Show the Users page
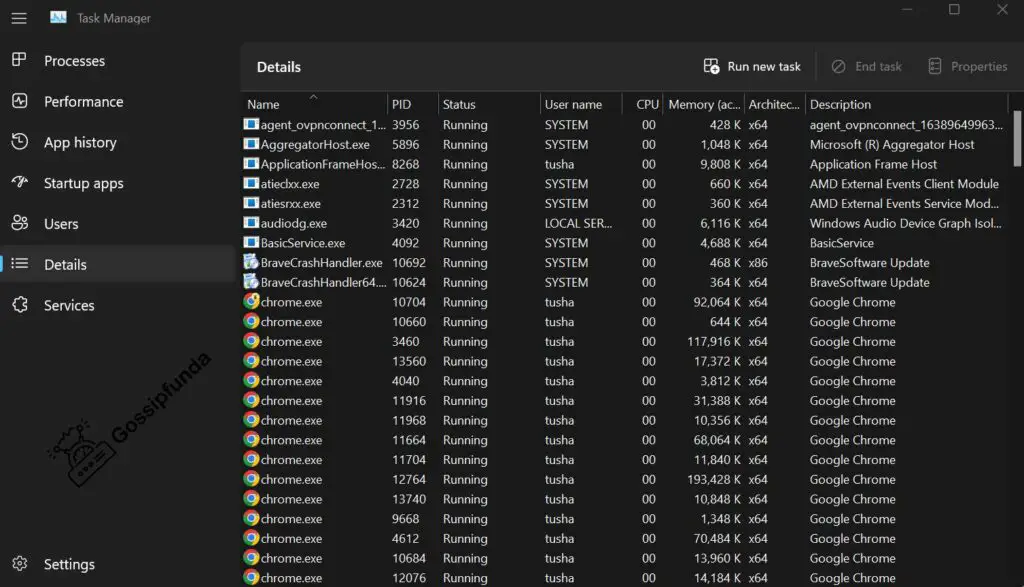This screenshot has width=1024, height=587. click(118, 224)
